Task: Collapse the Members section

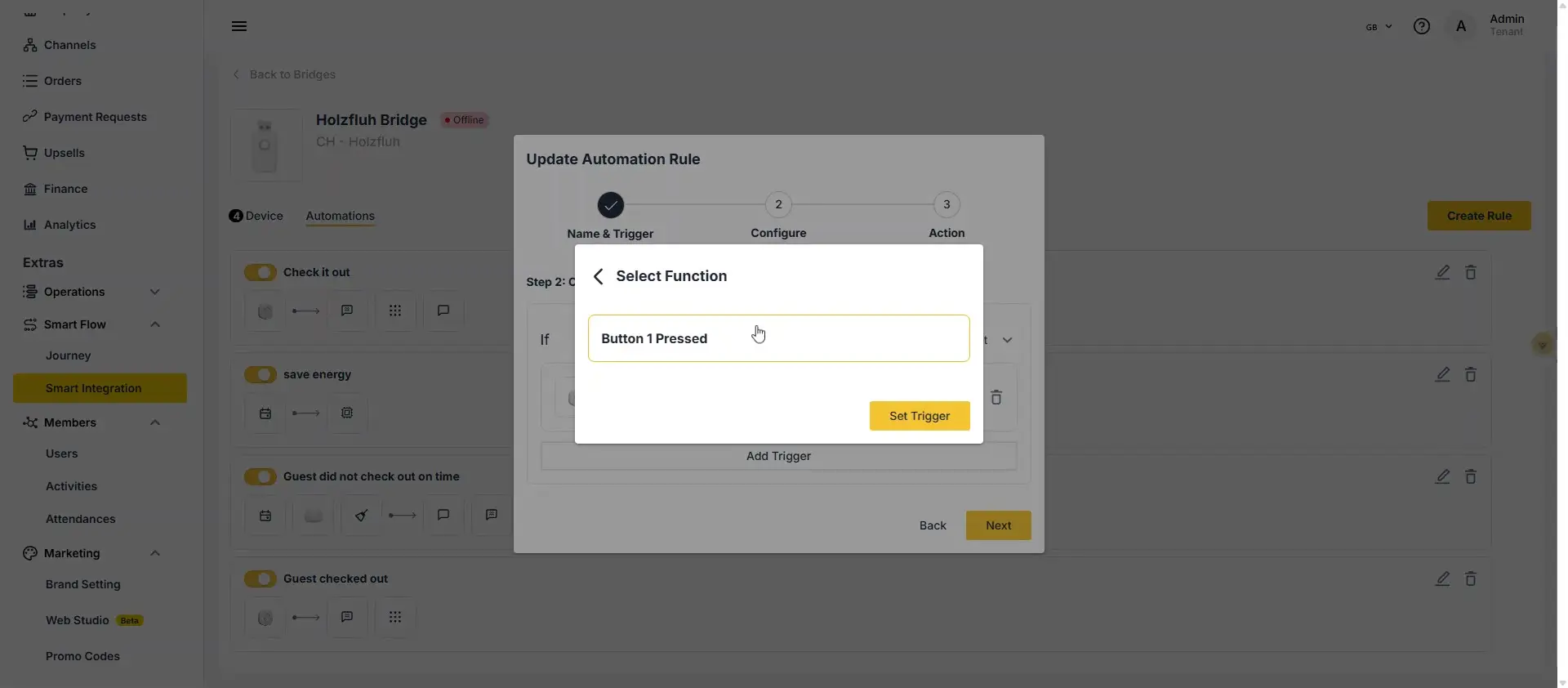Action: point(155,422)
